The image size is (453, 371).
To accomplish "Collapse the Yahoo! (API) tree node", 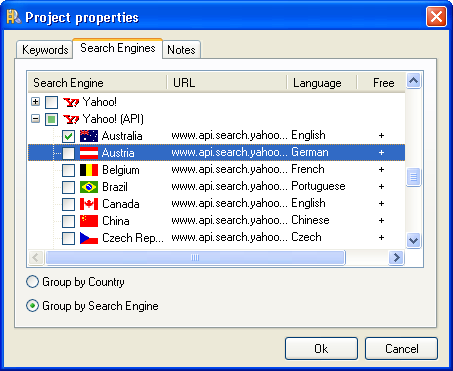I will (35, 118).
